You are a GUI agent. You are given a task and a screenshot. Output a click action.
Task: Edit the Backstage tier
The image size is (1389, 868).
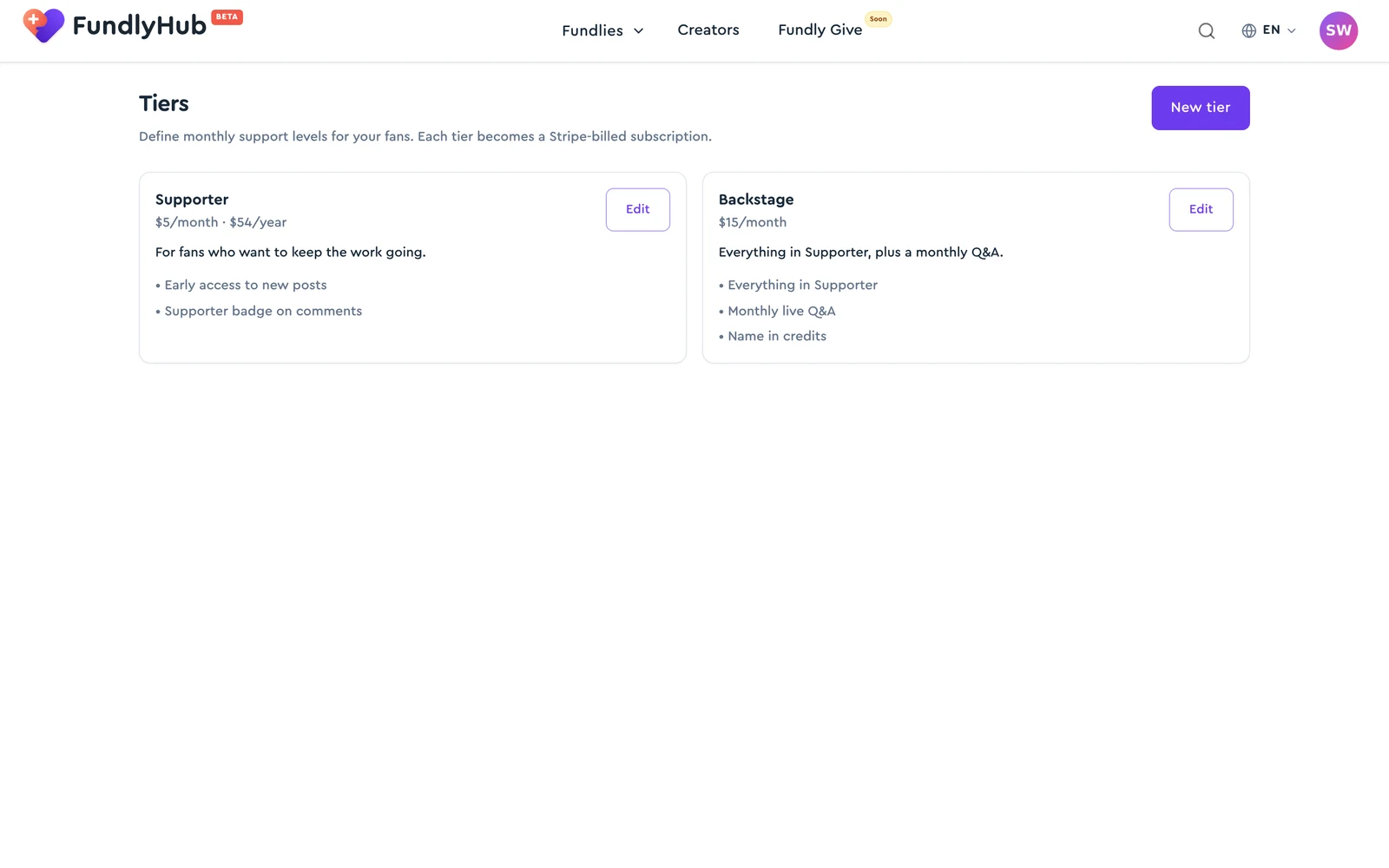click(1201, 209)
